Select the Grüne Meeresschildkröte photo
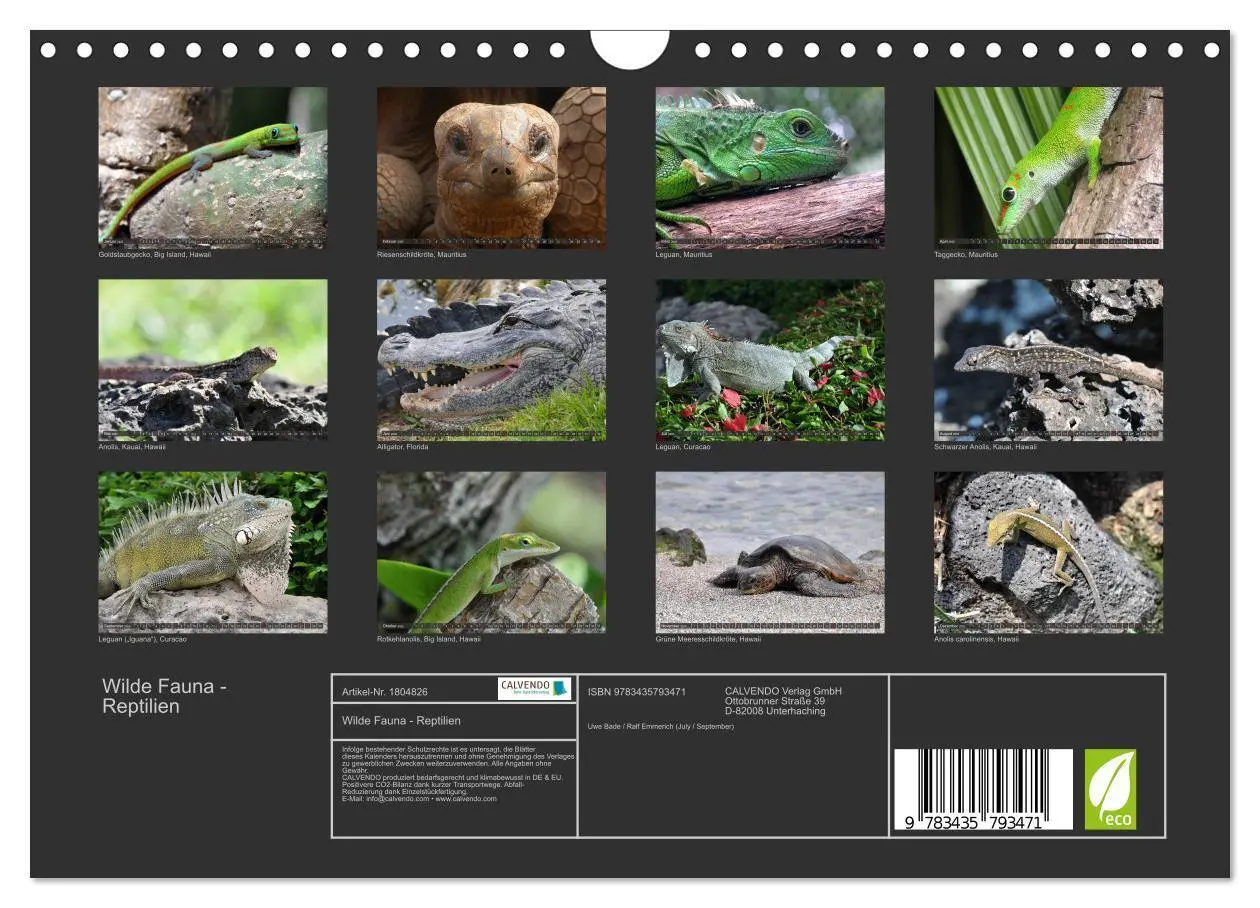Viewport: 1260px width, 908px height. 770,553
